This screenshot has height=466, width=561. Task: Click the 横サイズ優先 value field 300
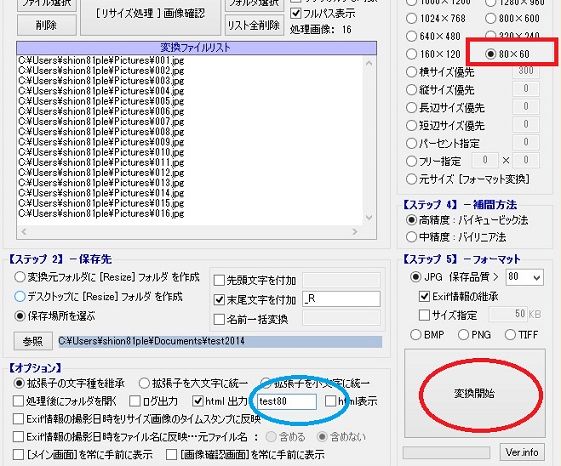coord(526,71)
